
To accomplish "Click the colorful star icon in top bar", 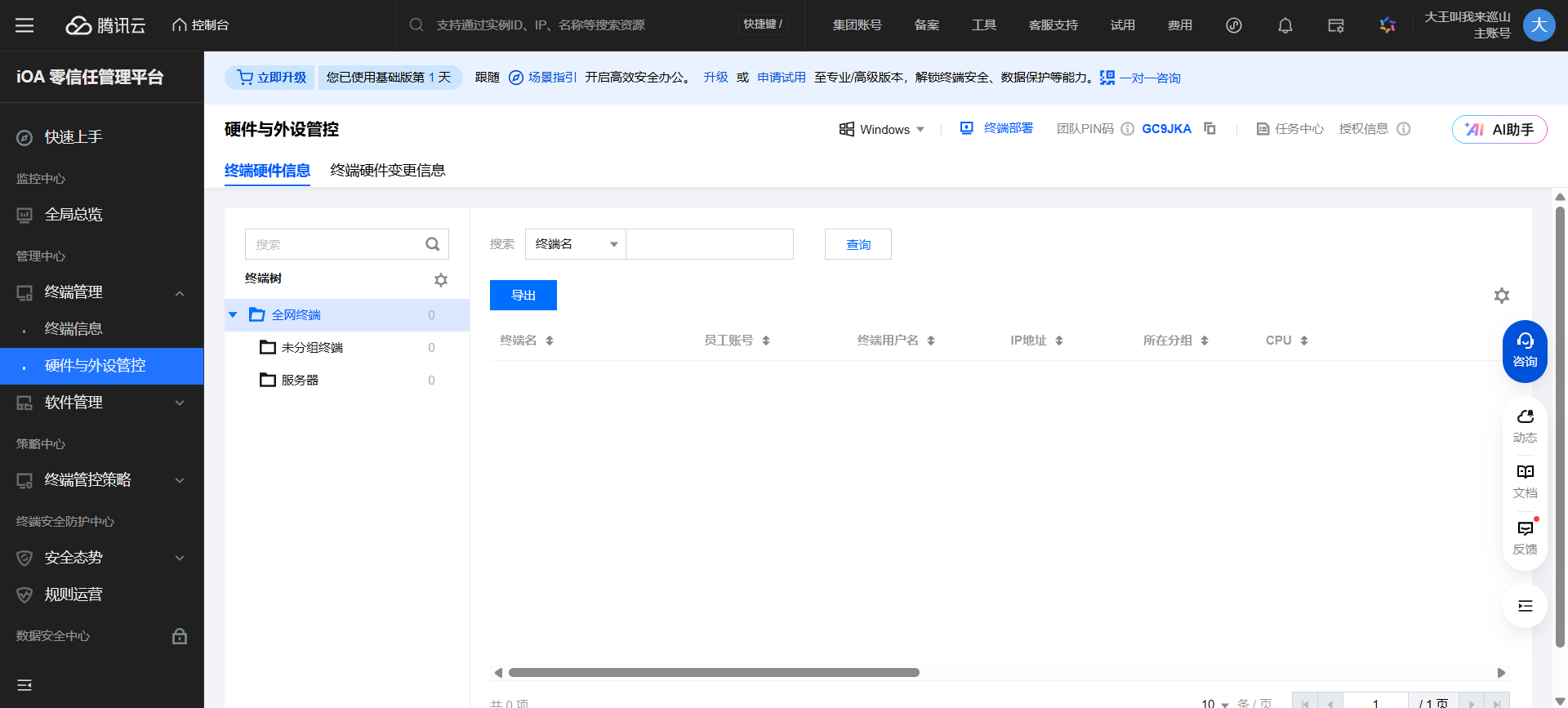I will 1388,25.
